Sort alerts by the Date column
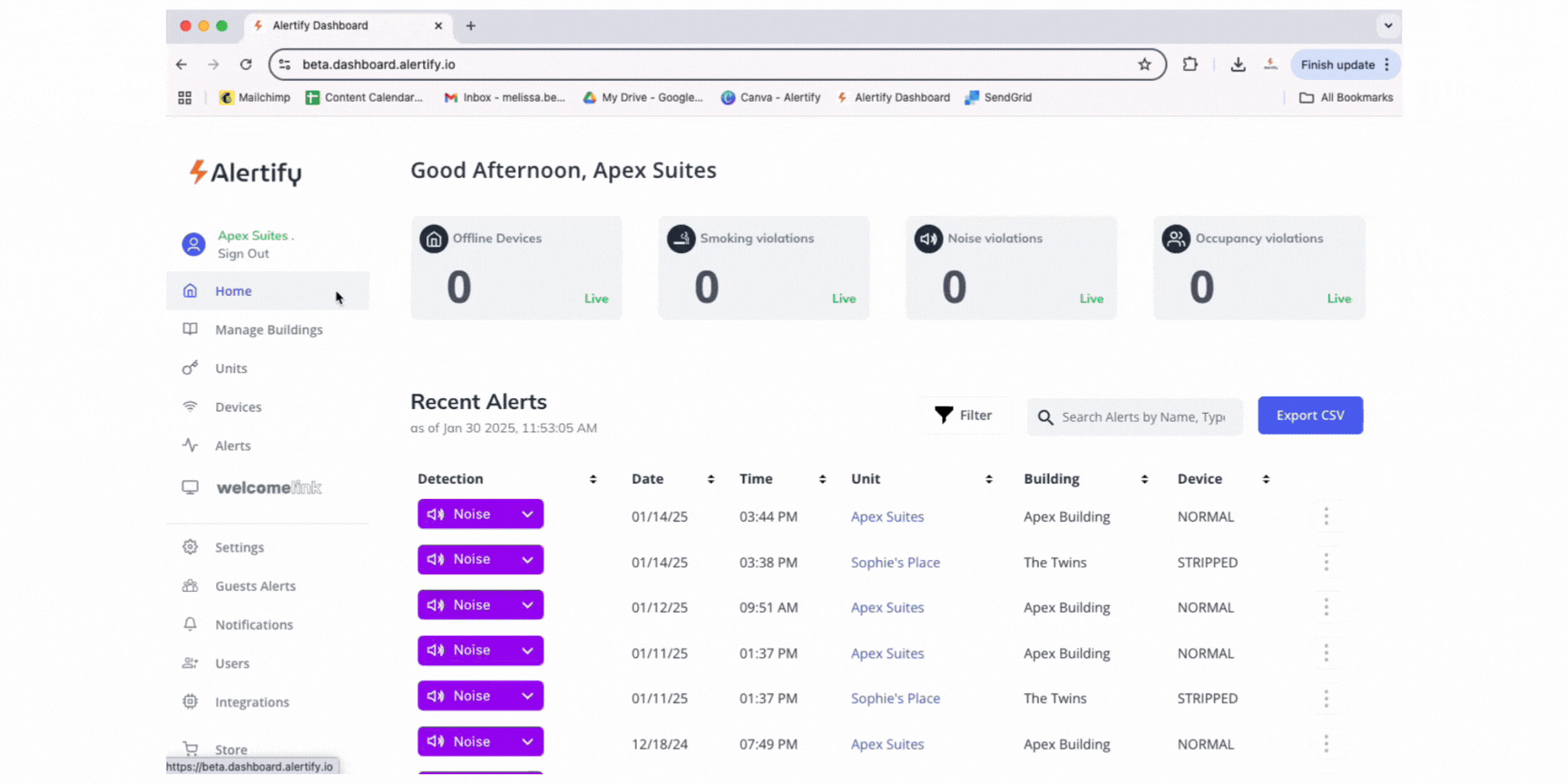 pos(710,479)
